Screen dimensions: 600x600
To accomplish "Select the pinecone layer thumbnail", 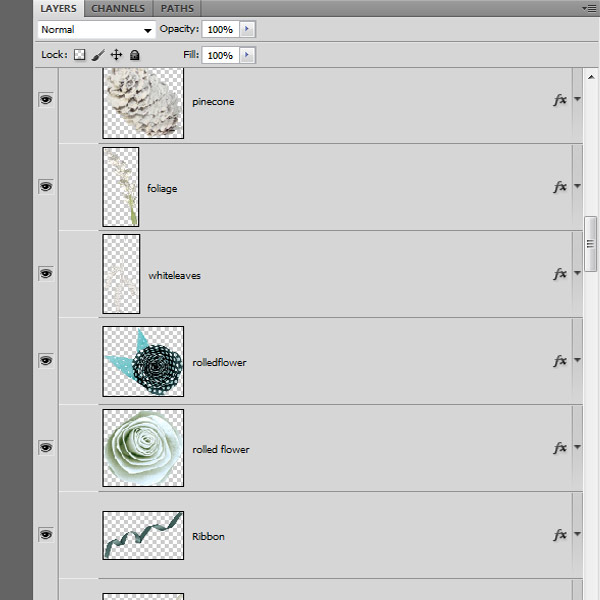I will click(143, 103).
